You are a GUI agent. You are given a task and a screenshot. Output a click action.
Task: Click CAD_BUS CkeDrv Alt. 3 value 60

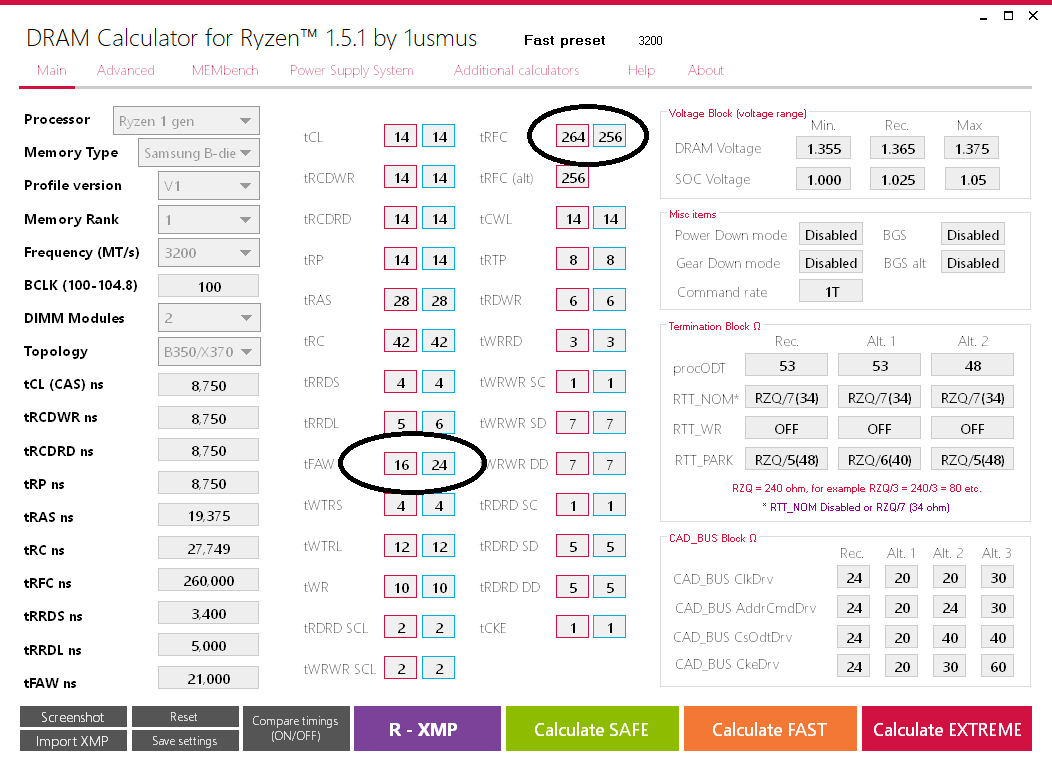click(x=998, y=666)
